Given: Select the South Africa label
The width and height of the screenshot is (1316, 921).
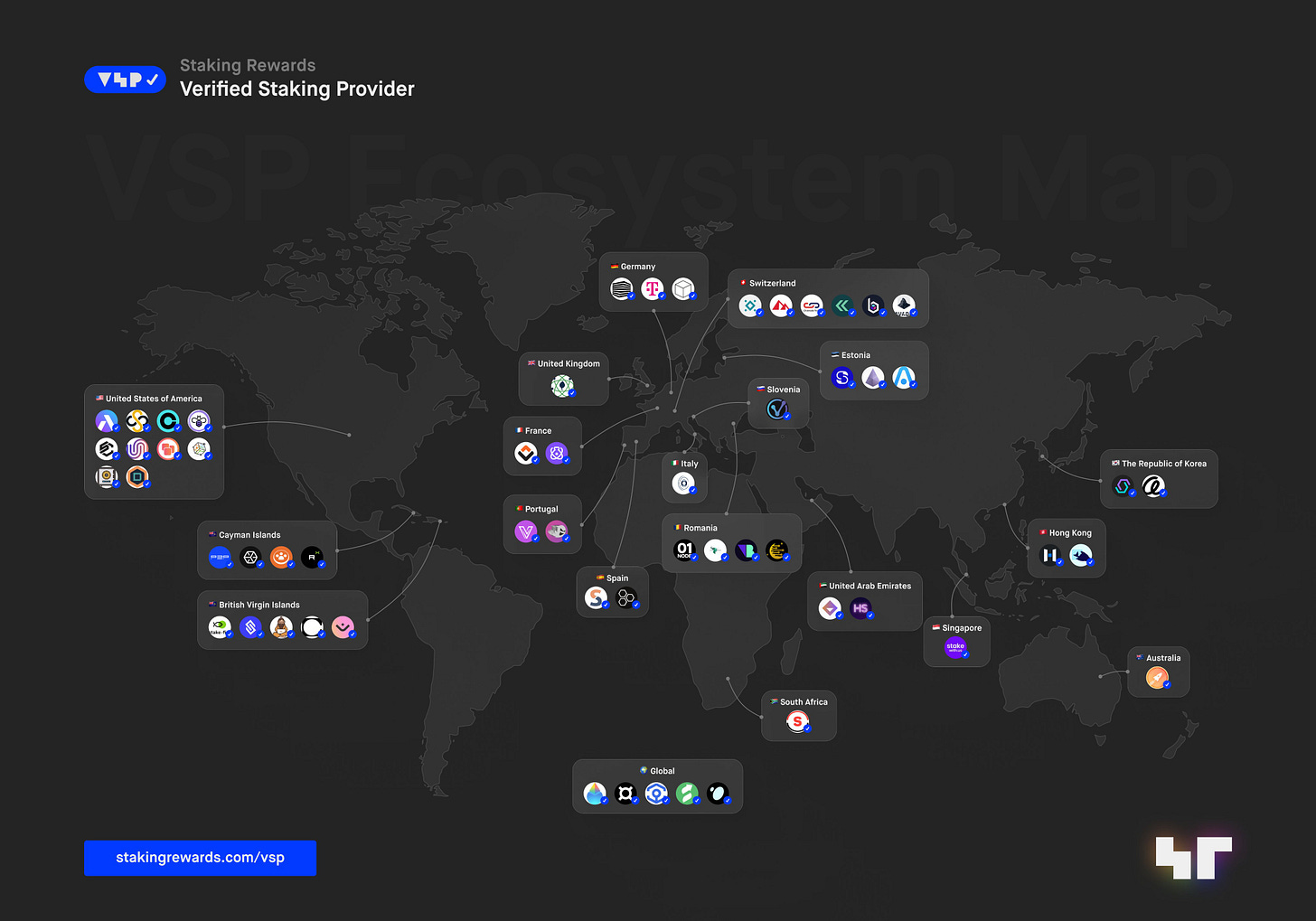Looking at the screenshot, I should [804, 702].
